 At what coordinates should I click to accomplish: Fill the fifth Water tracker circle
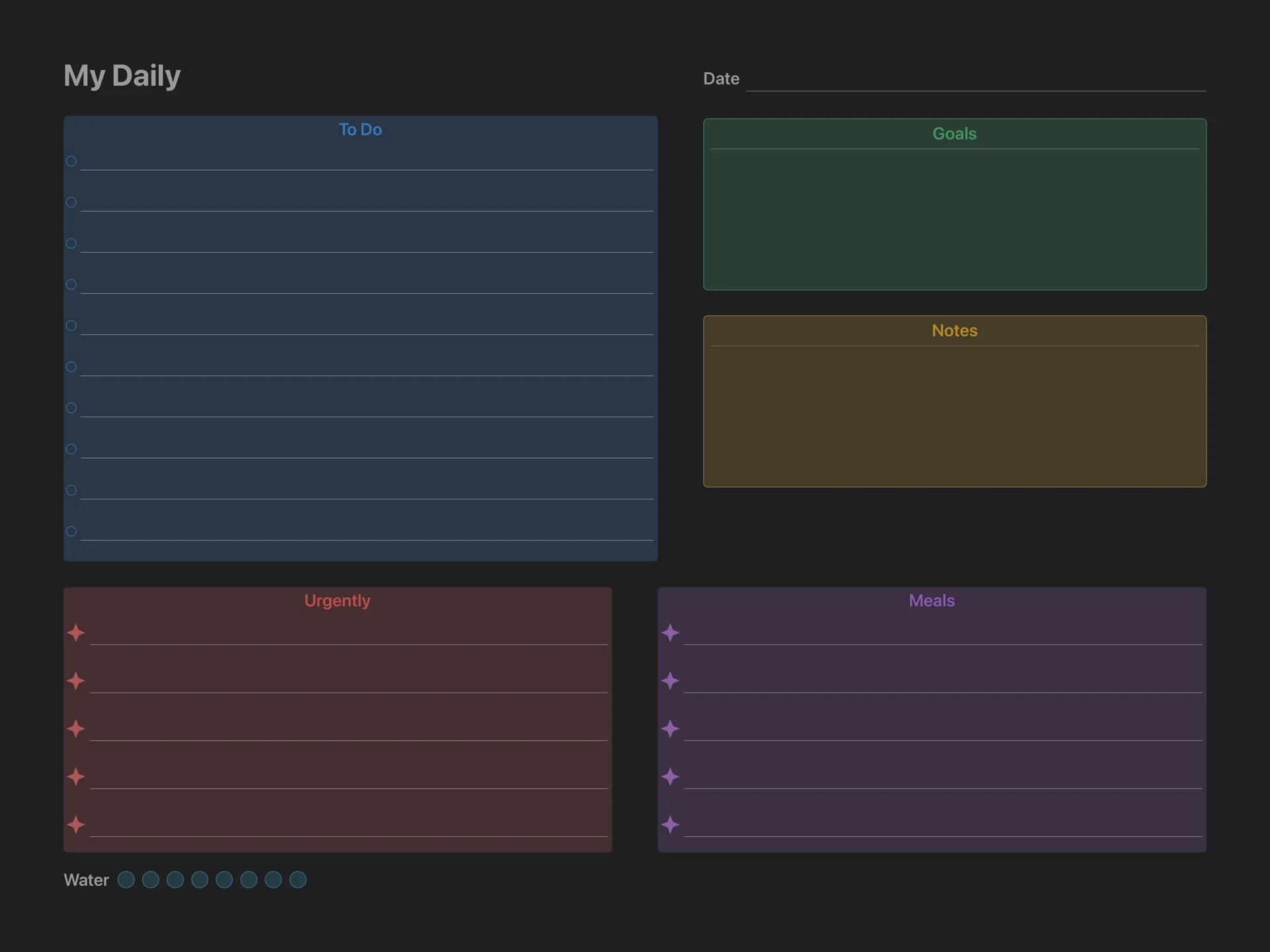pyautogui.click(x=224, y=879)
